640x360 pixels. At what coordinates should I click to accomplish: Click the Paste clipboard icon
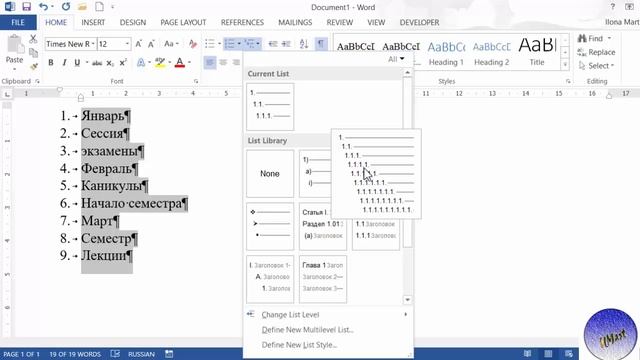point(15,44)
